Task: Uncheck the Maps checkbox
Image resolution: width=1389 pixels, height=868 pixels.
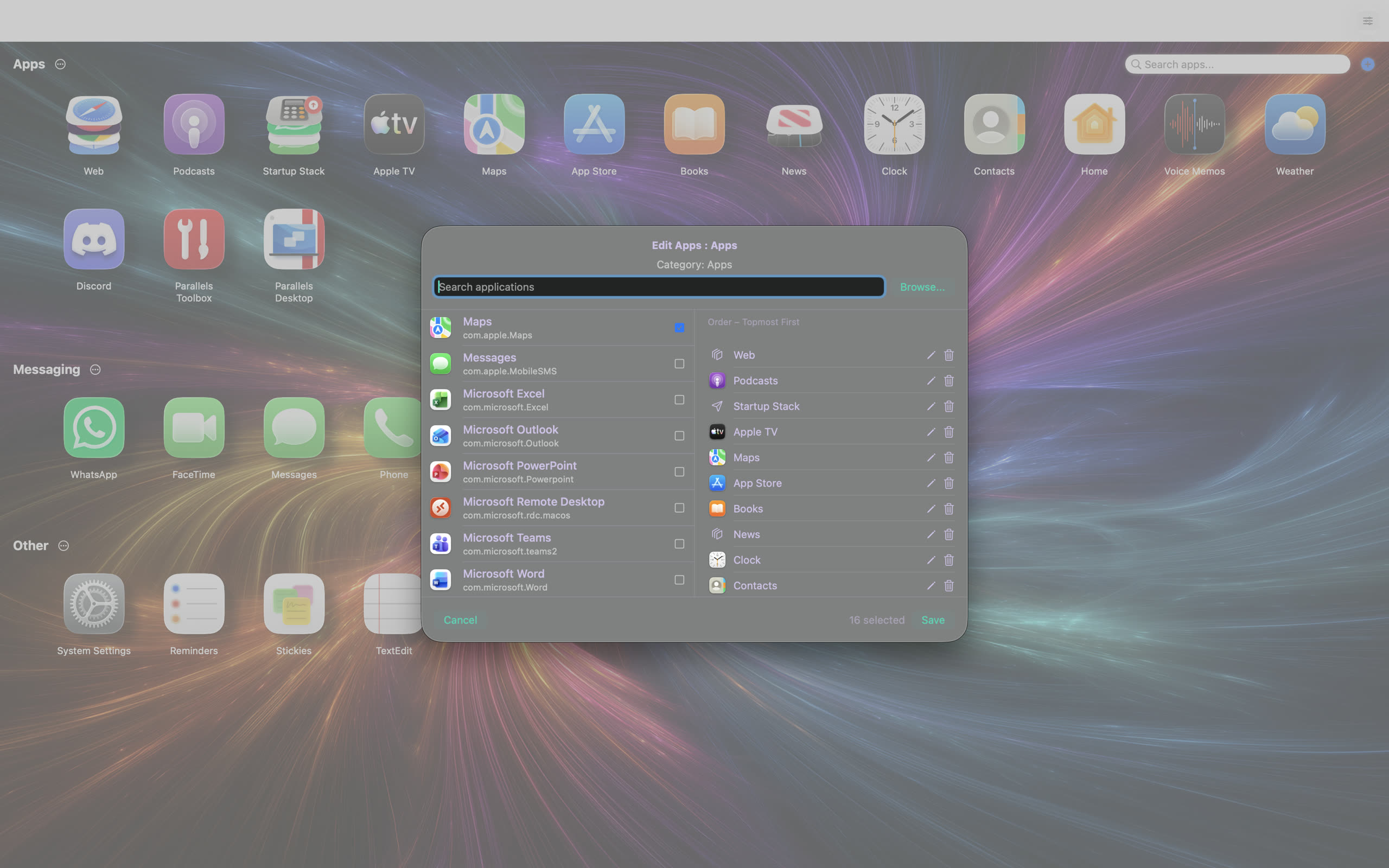Action: 679,328
